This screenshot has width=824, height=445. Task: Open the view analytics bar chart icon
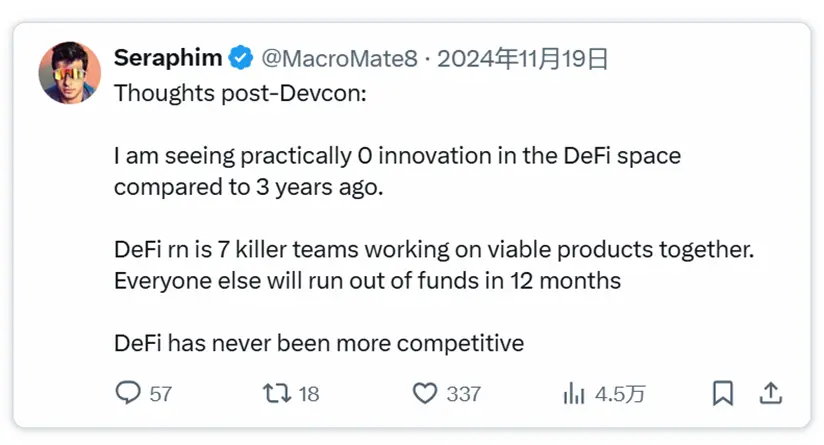point(574,393)
